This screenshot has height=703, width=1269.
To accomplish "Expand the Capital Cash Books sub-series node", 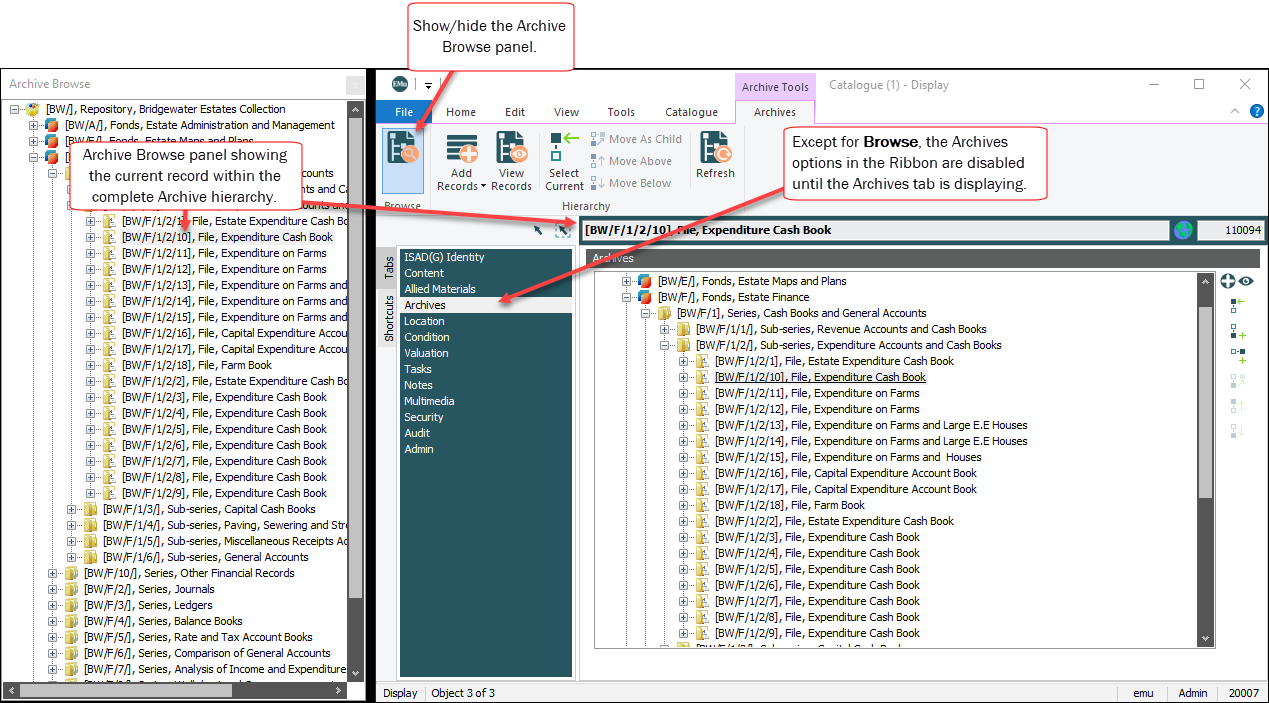I will [x=73, y=509].
